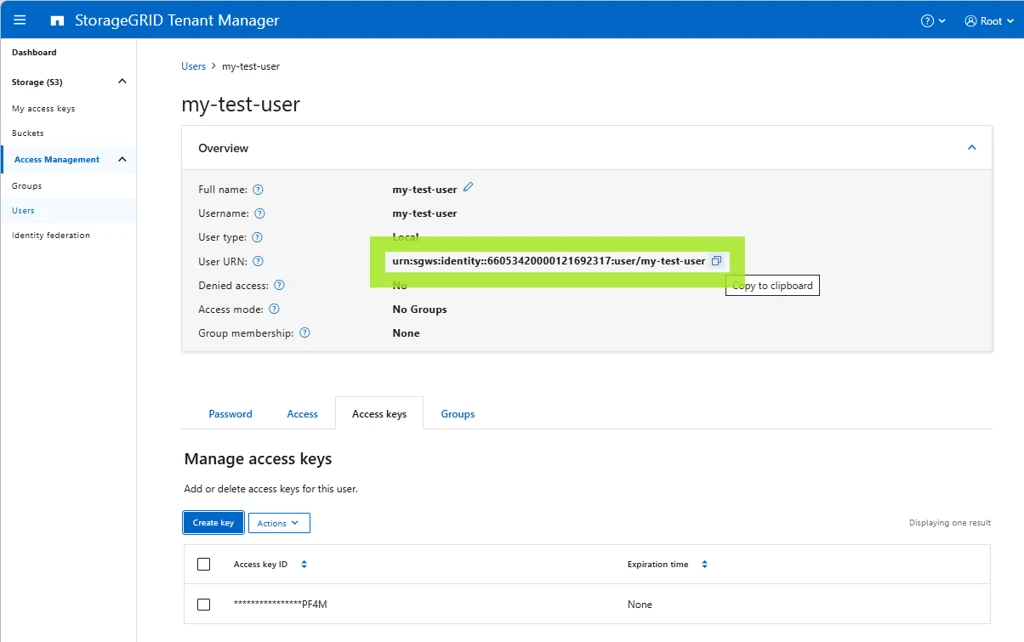Viewport: 1024px width, 642px height.
Task: Open the hamburger navigation menu
Action: 20,20
